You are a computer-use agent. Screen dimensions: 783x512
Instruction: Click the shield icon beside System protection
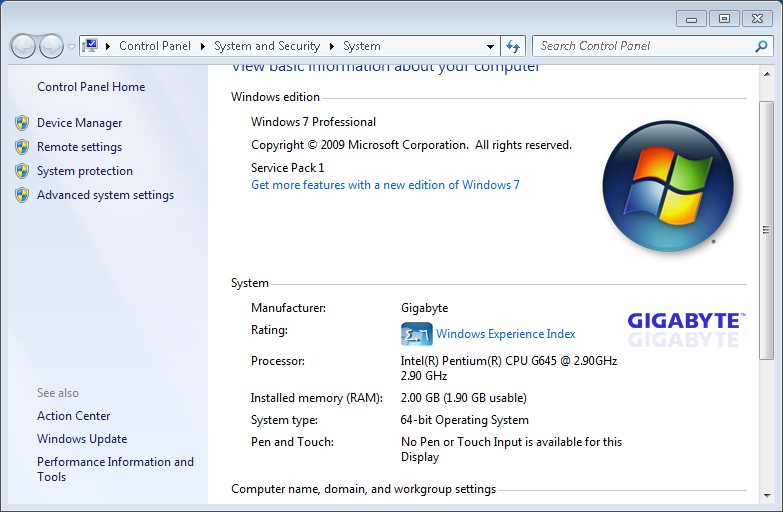tap(22, 171)
